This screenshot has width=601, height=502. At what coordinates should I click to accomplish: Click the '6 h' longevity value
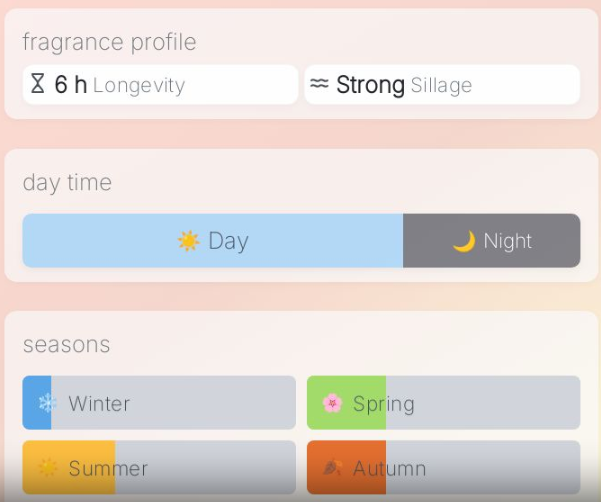click(x=70, y=85)
